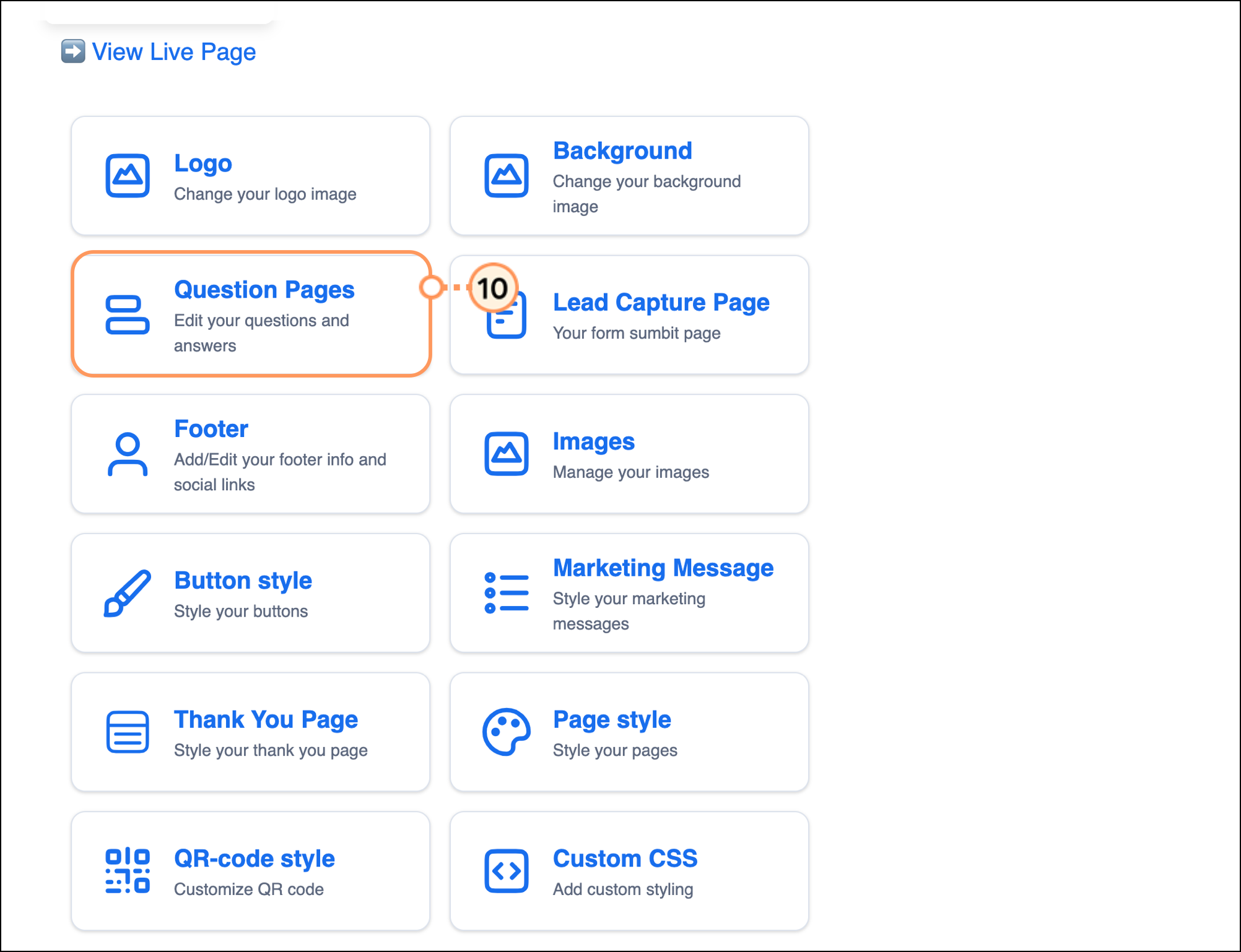Open the Logo settings heading
The image size is (1241, 952).
tap(203, 163)
